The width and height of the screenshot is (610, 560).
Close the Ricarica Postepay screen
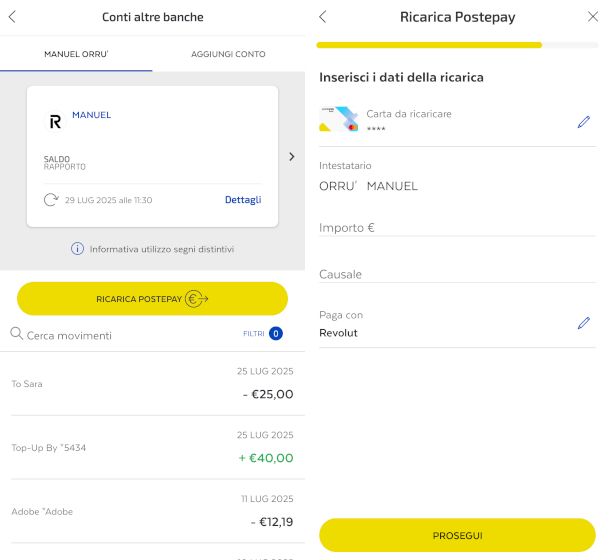592,17
